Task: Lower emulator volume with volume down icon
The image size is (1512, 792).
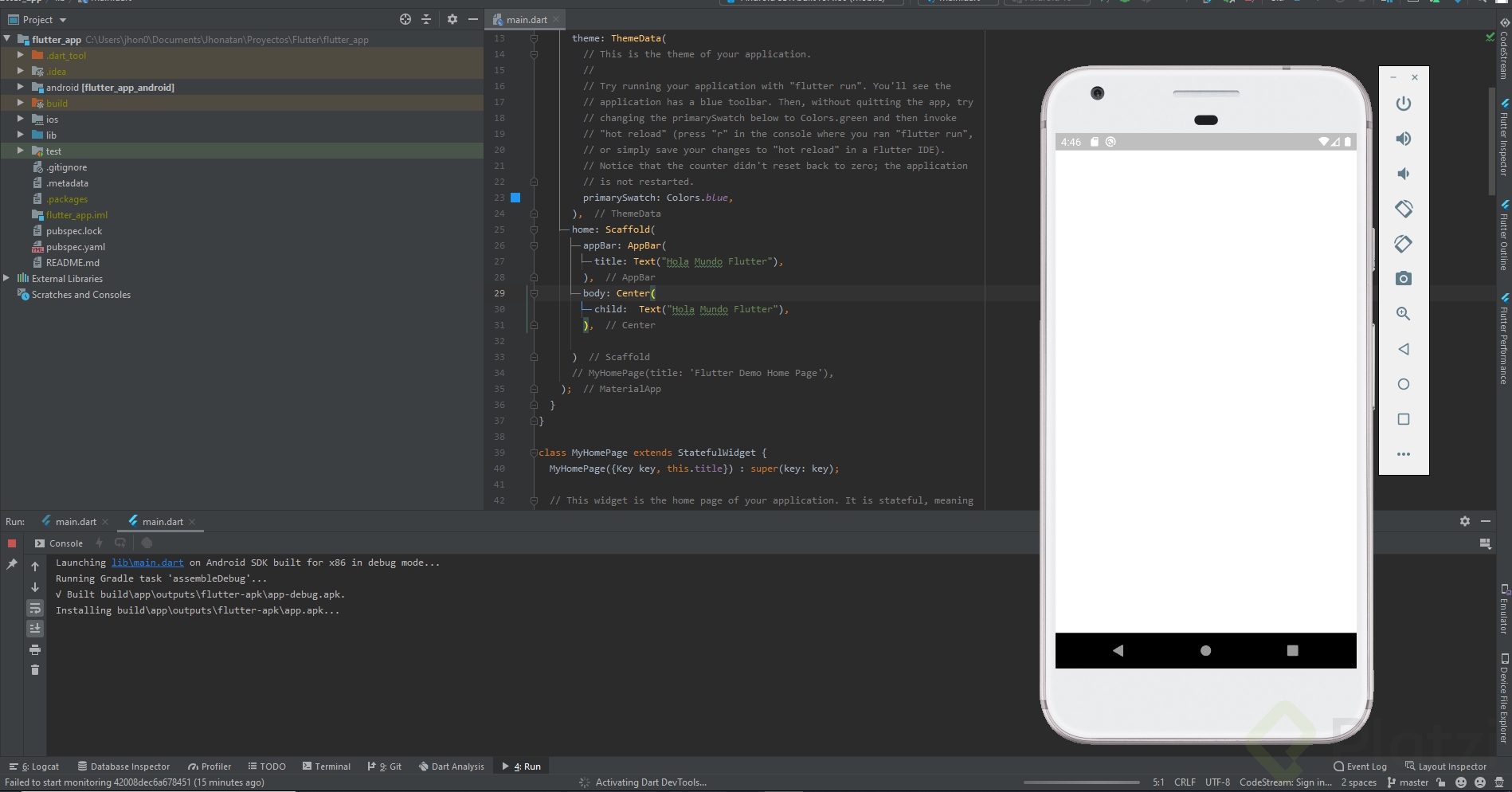Action: point(1404,174)
